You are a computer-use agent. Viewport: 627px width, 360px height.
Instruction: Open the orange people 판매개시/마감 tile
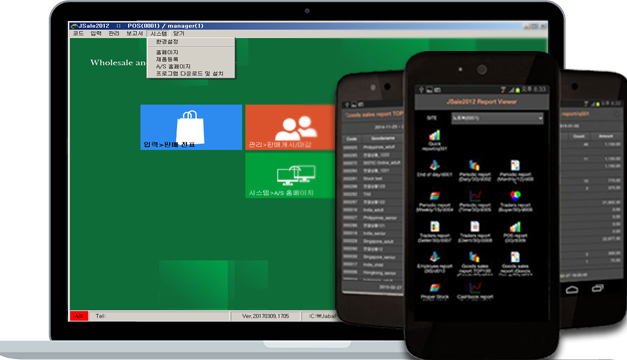coord(290,127)
